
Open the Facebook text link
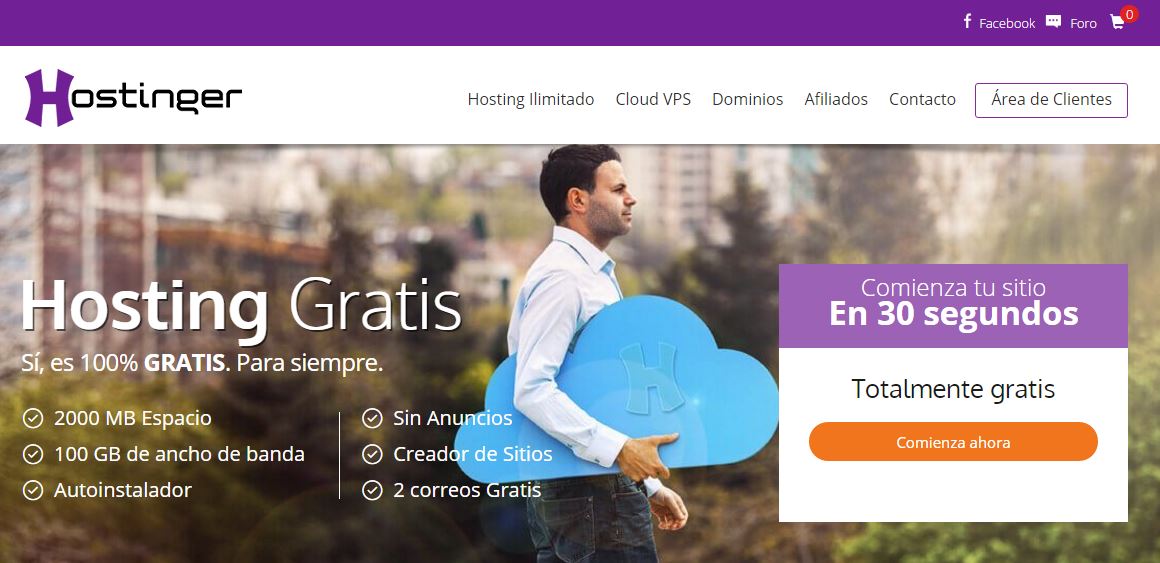[x=1007, y=23]
